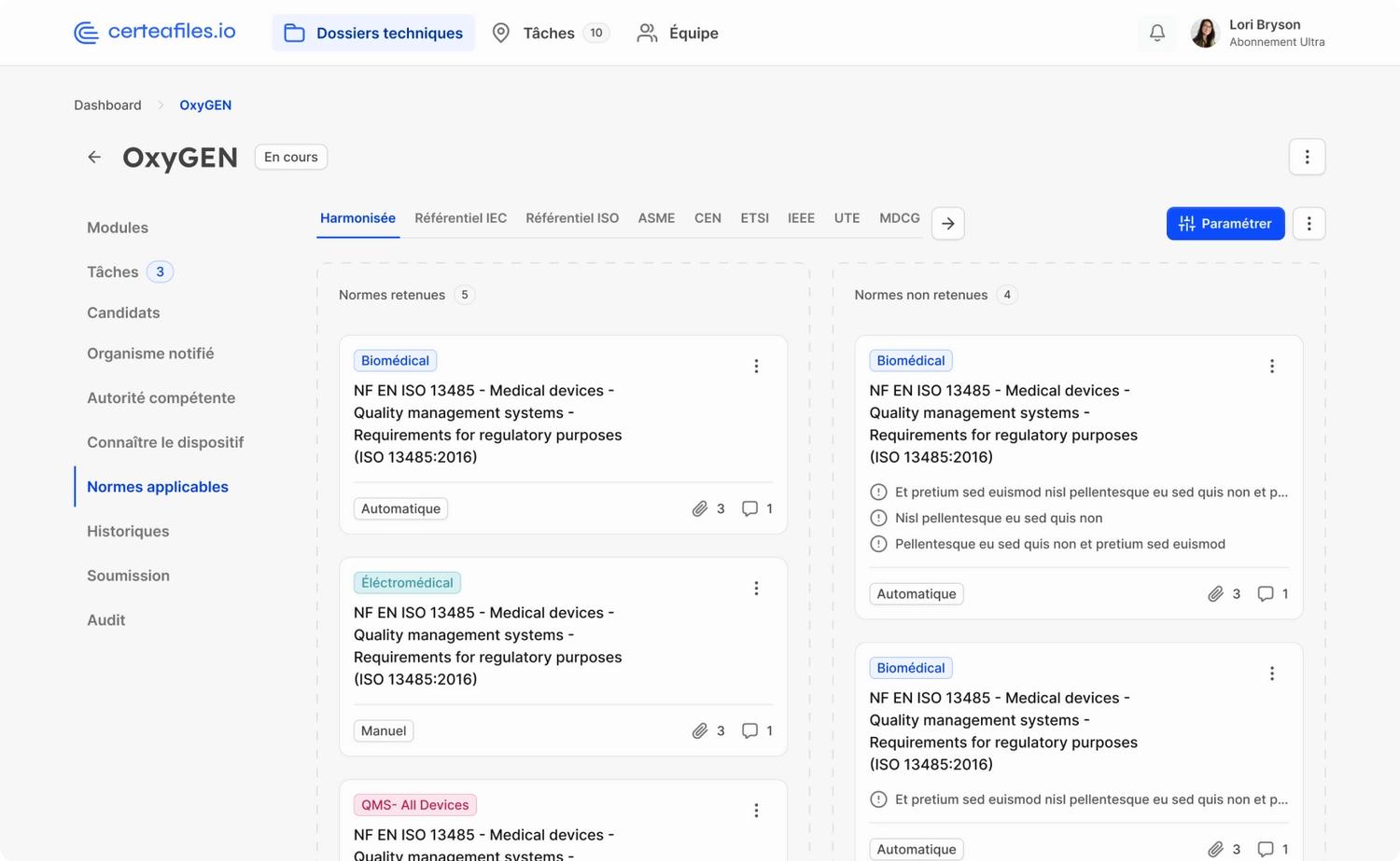Open Historiques in the sidebar
The image size is (1400, 861).
[128, 531]
